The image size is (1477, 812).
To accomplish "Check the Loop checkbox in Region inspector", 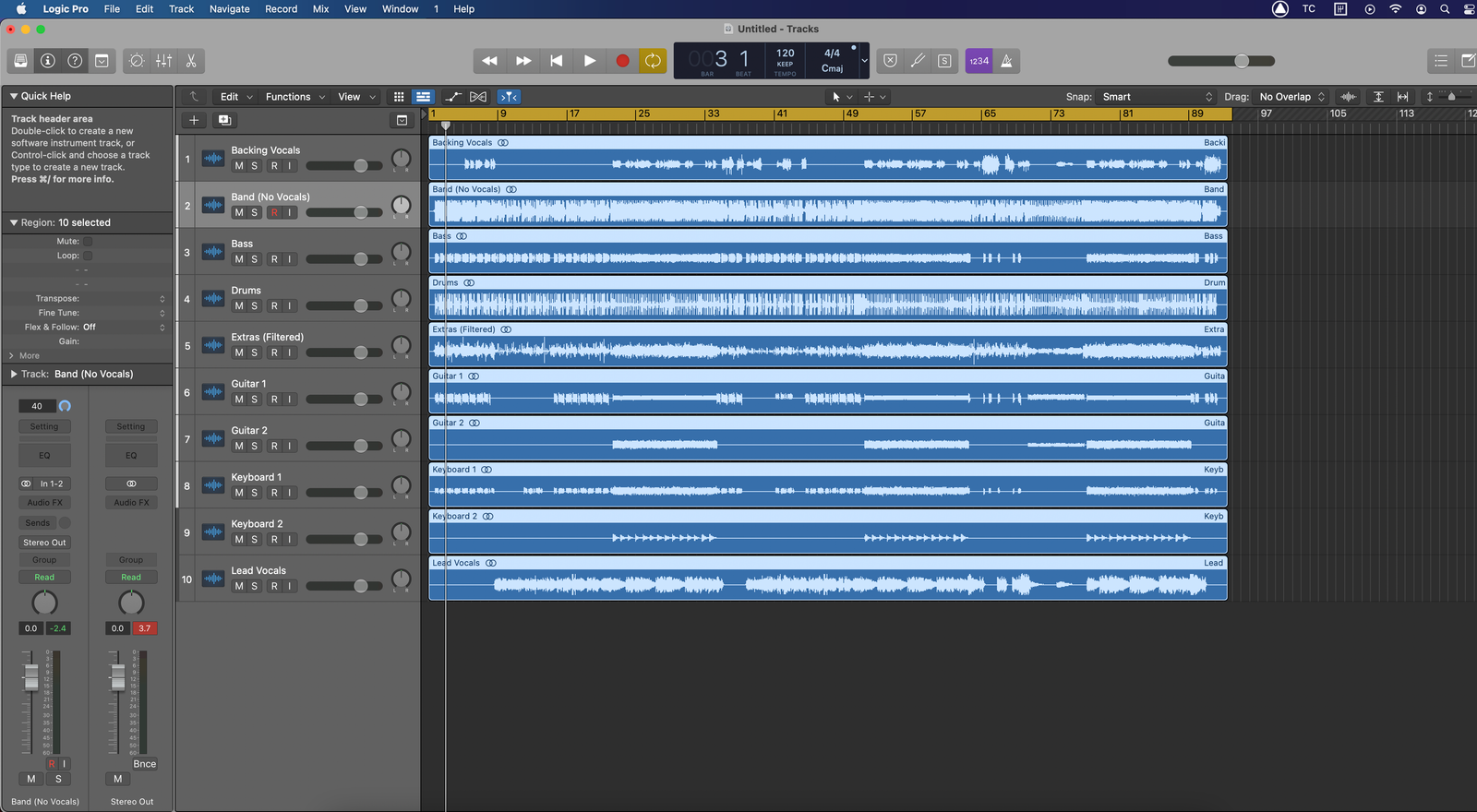I will [88, 256].
